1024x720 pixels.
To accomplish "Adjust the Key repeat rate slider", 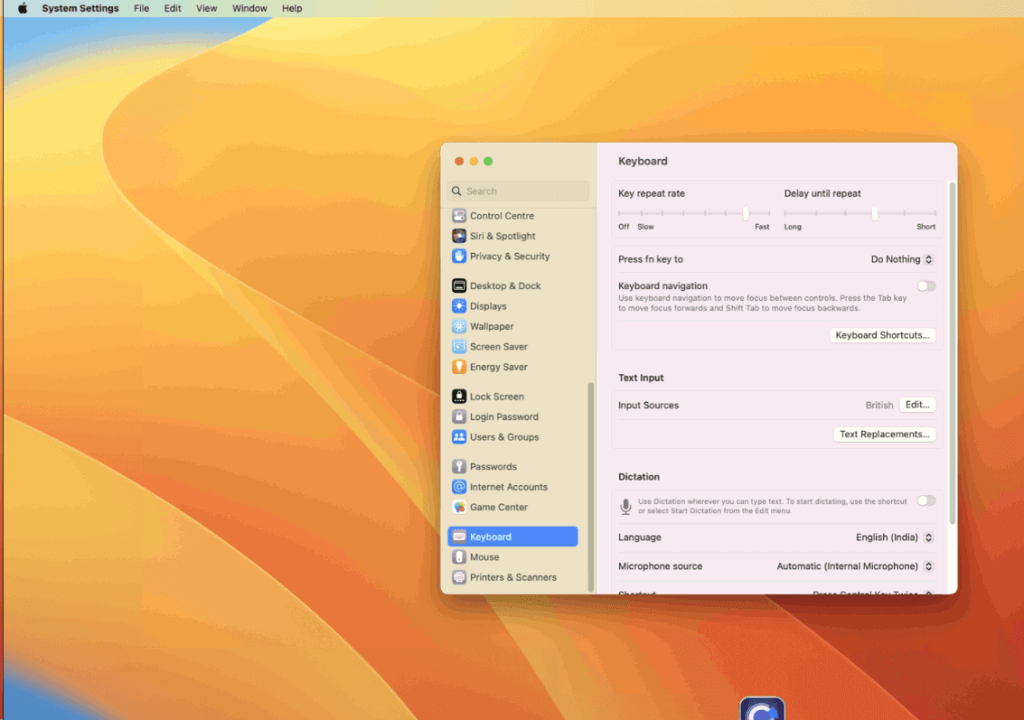I will pyautogui.click(x=746, y=213).
